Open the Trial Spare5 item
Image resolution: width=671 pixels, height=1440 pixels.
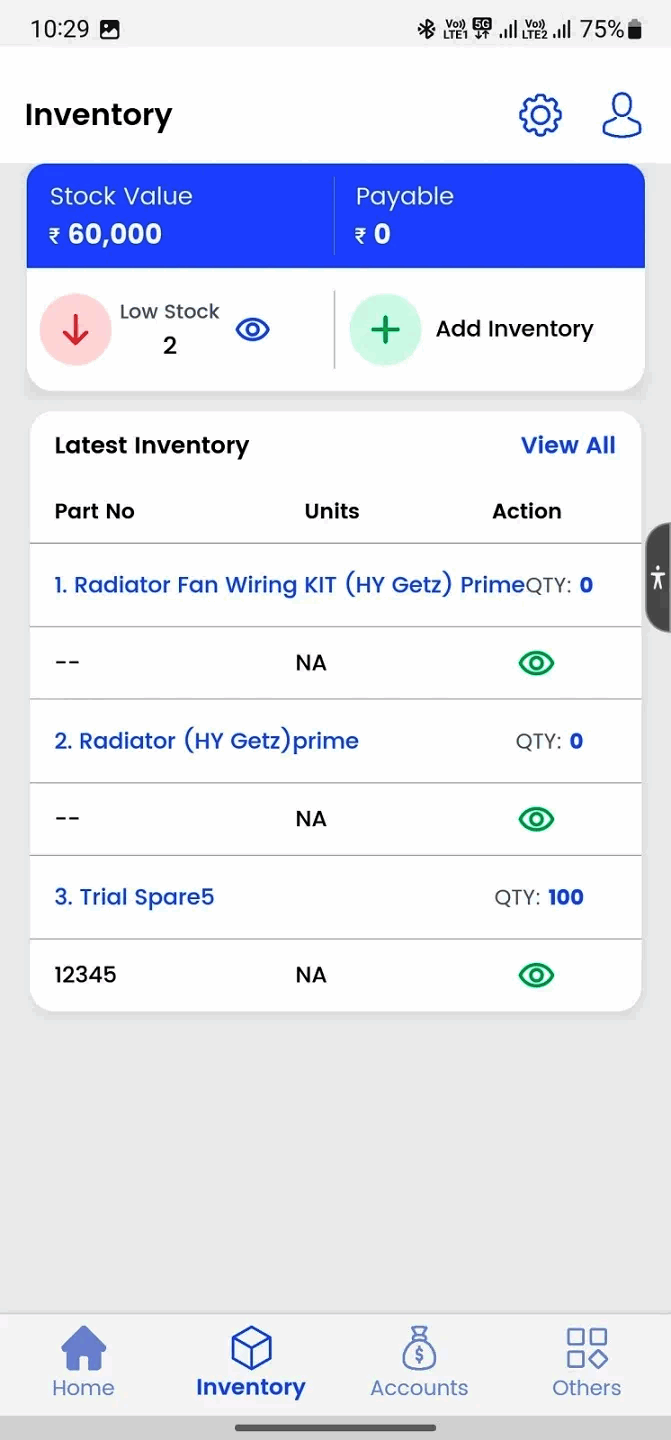click(x=134, y=897)
